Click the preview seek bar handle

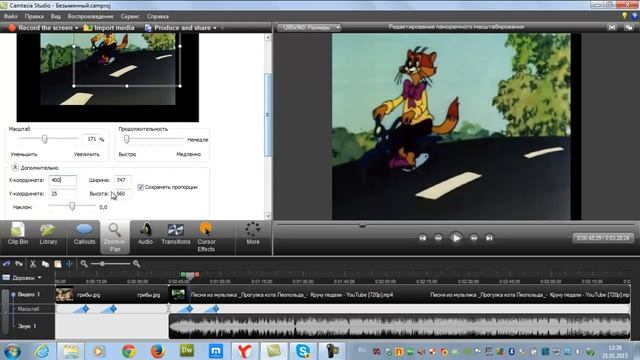pyautogui.click(x=362, y=225)
